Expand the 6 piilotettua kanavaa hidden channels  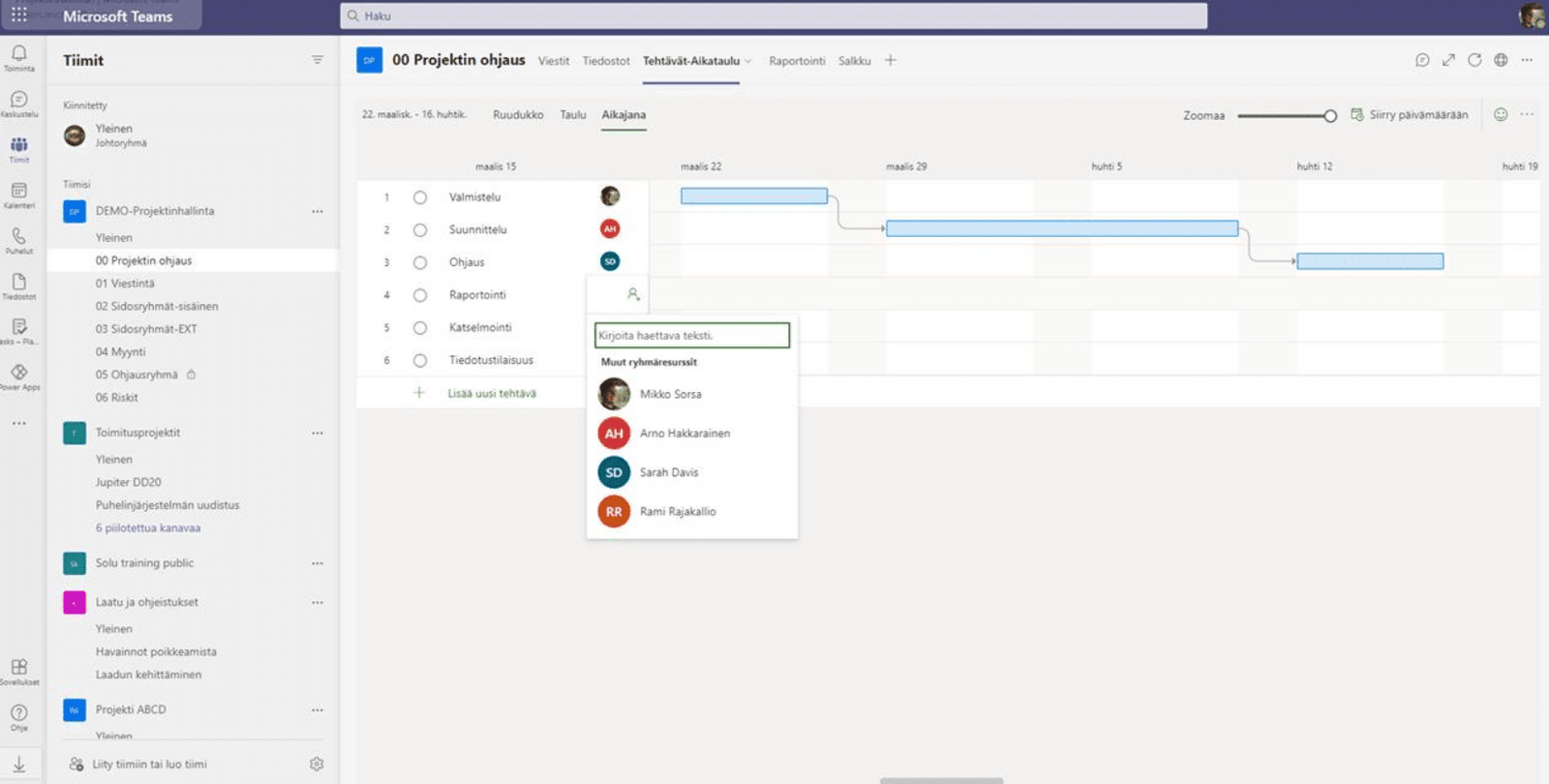point(148,528)
